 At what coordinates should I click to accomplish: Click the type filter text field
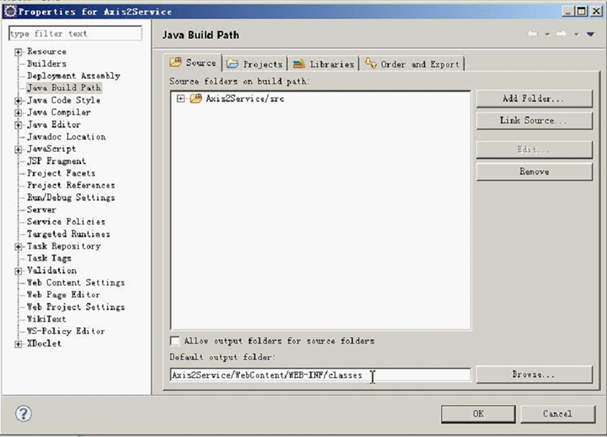coord(75,33)
